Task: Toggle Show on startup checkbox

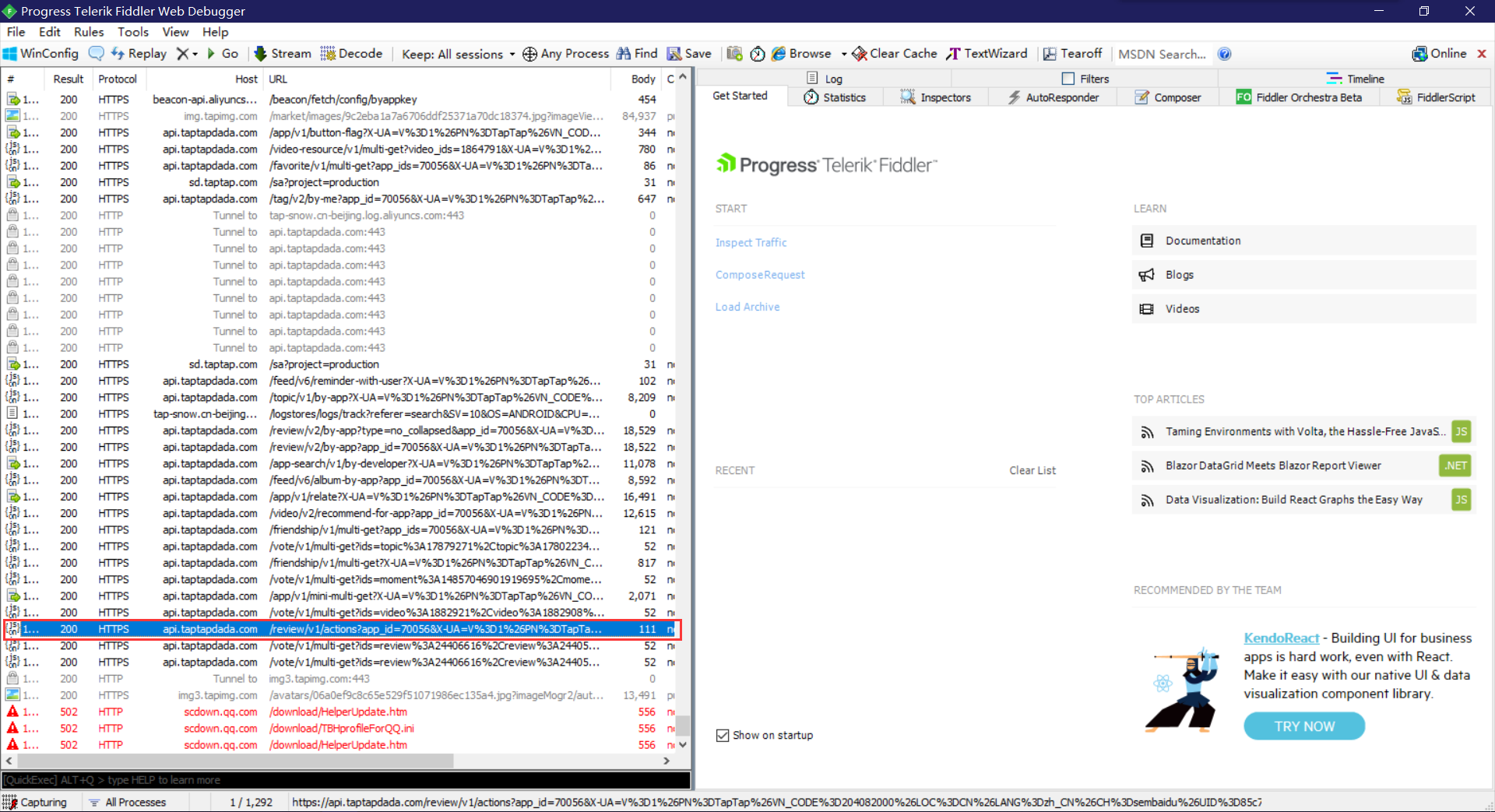Action: point(723,736)
